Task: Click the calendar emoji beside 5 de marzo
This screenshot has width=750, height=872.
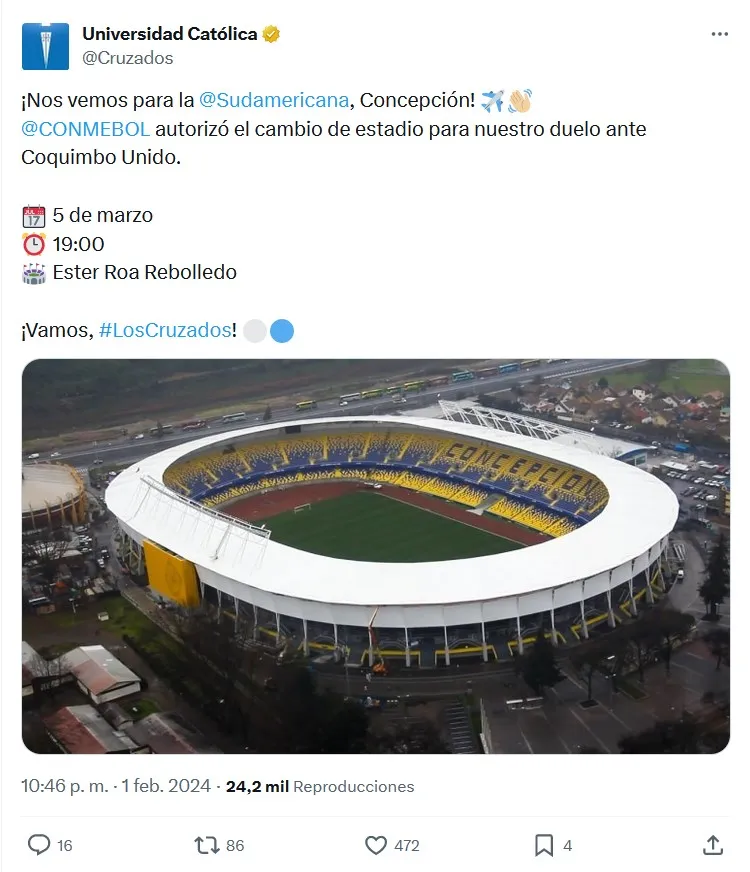Action: pyautogui.click(x=34, y=216)
